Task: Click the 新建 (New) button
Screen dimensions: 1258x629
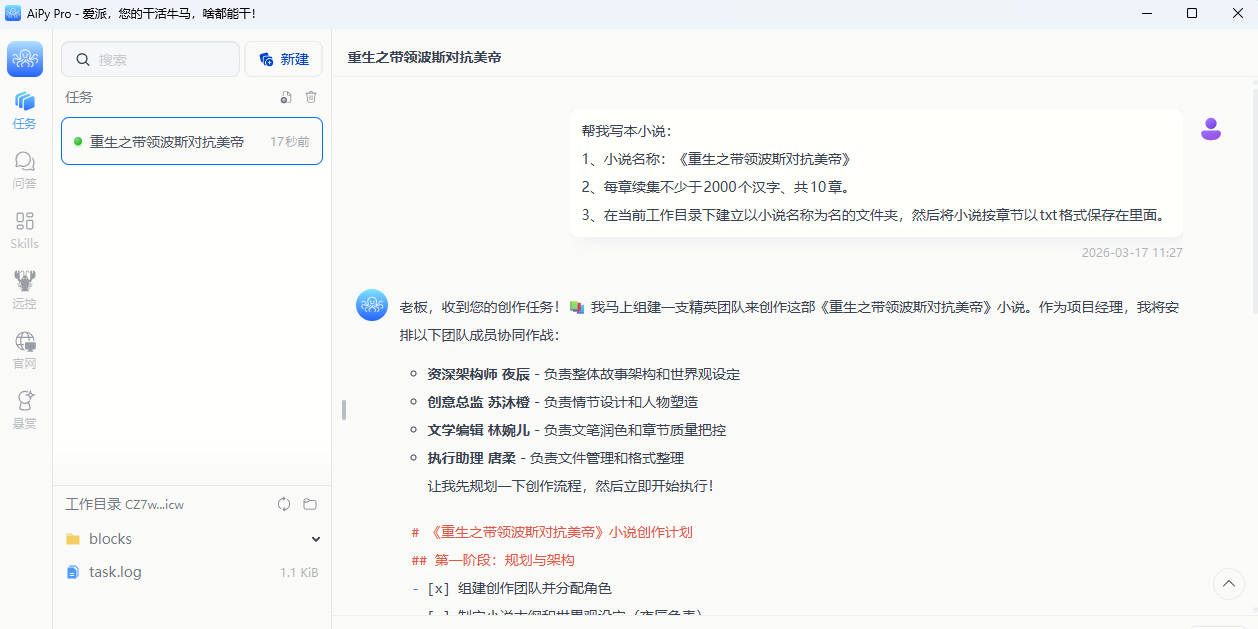Action: (x=283, y=59)
